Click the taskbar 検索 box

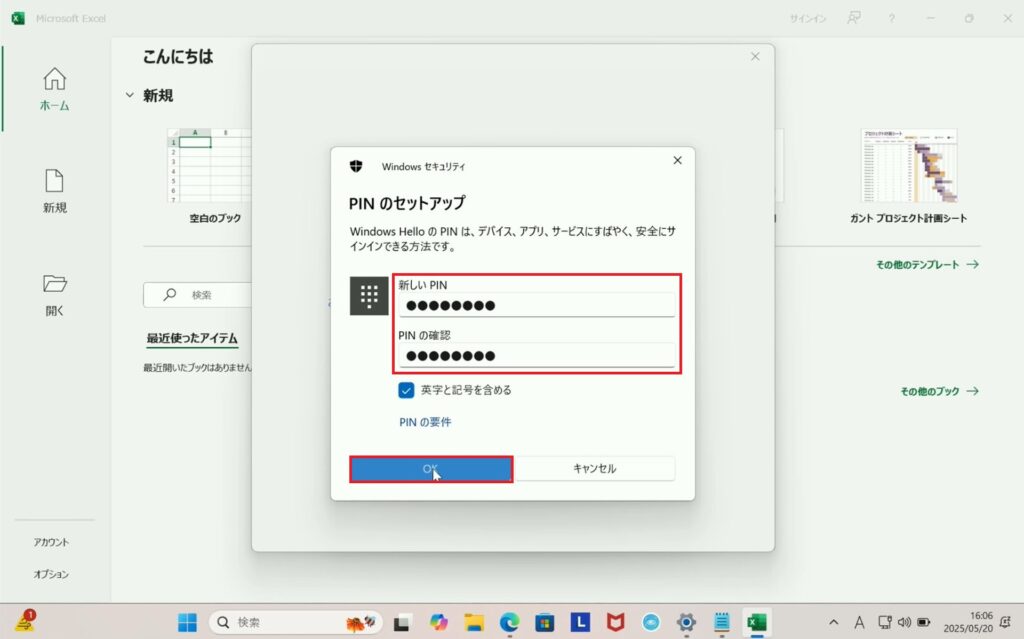tap(296, 622)
